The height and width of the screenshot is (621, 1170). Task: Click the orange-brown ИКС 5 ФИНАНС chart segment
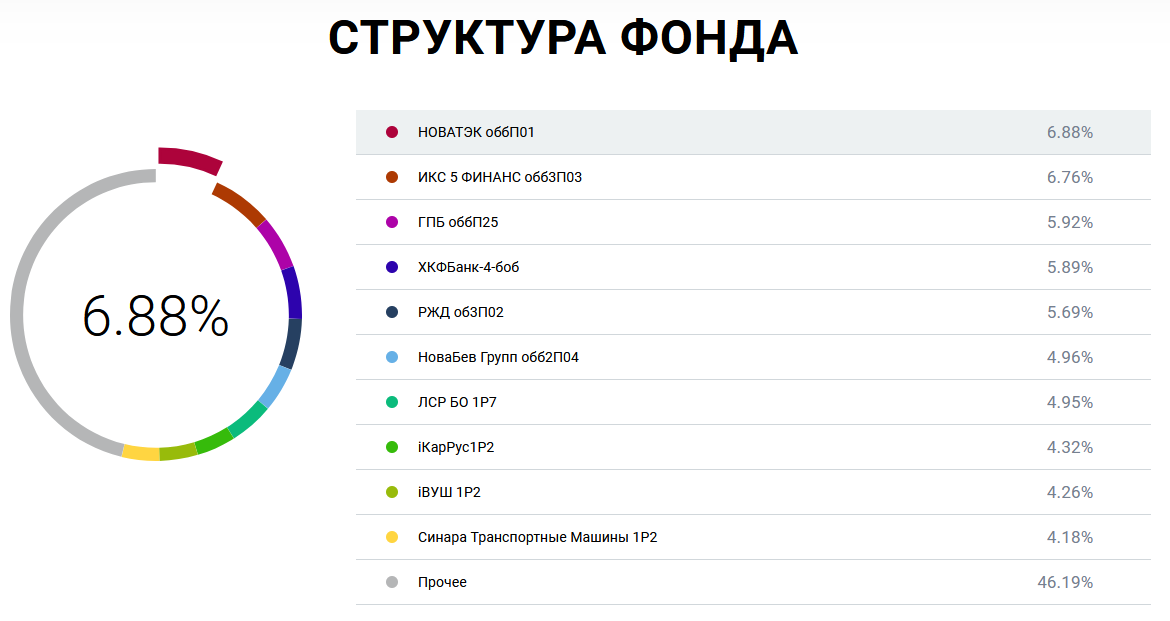pyautogui.click(x=239, y=203)
